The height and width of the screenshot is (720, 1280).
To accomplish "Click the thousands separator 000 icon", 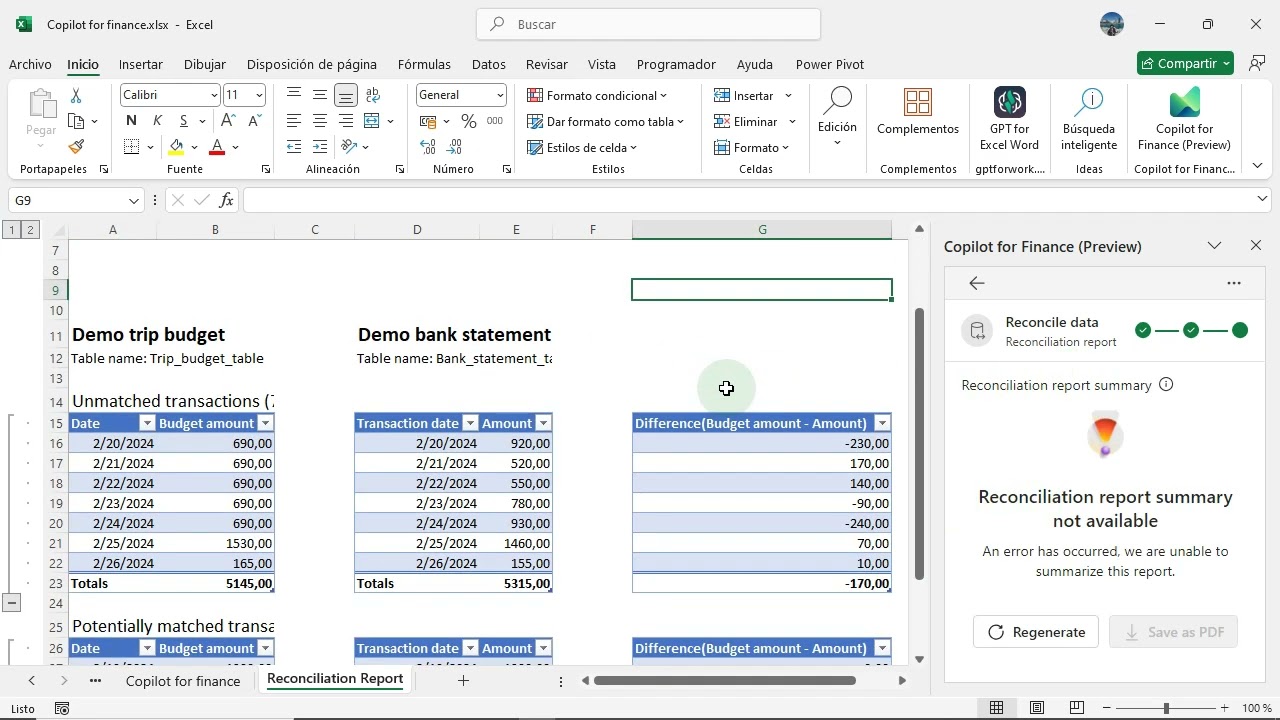I will tap(495, 121).
